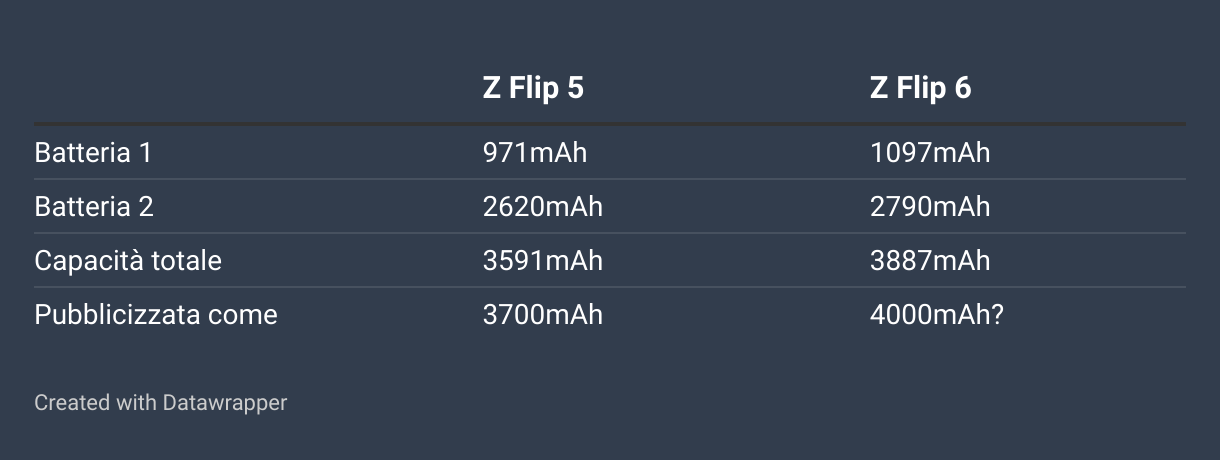Select the 971mAh cell
The width and height of the screenshot is (1220, 460).
pos(534,153)
